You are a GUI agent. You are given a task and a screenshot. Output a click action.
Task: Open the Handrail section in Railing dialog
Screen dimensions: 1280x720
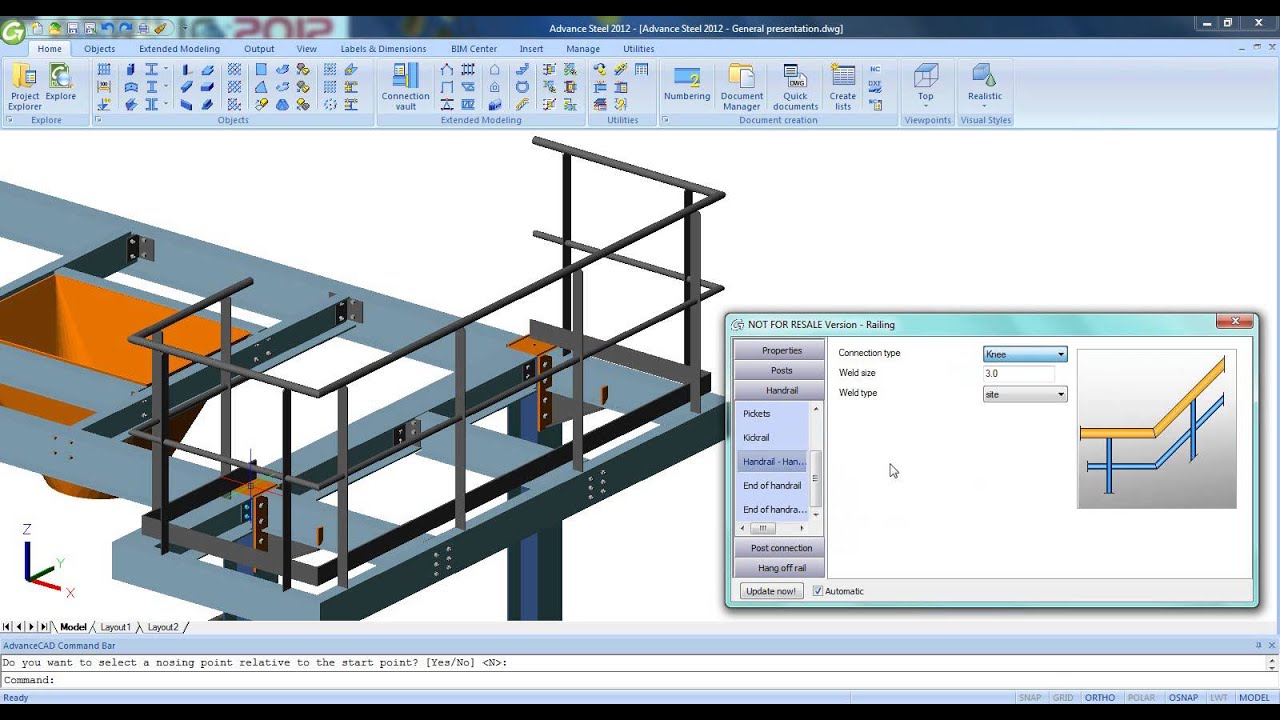click(781, 390)
